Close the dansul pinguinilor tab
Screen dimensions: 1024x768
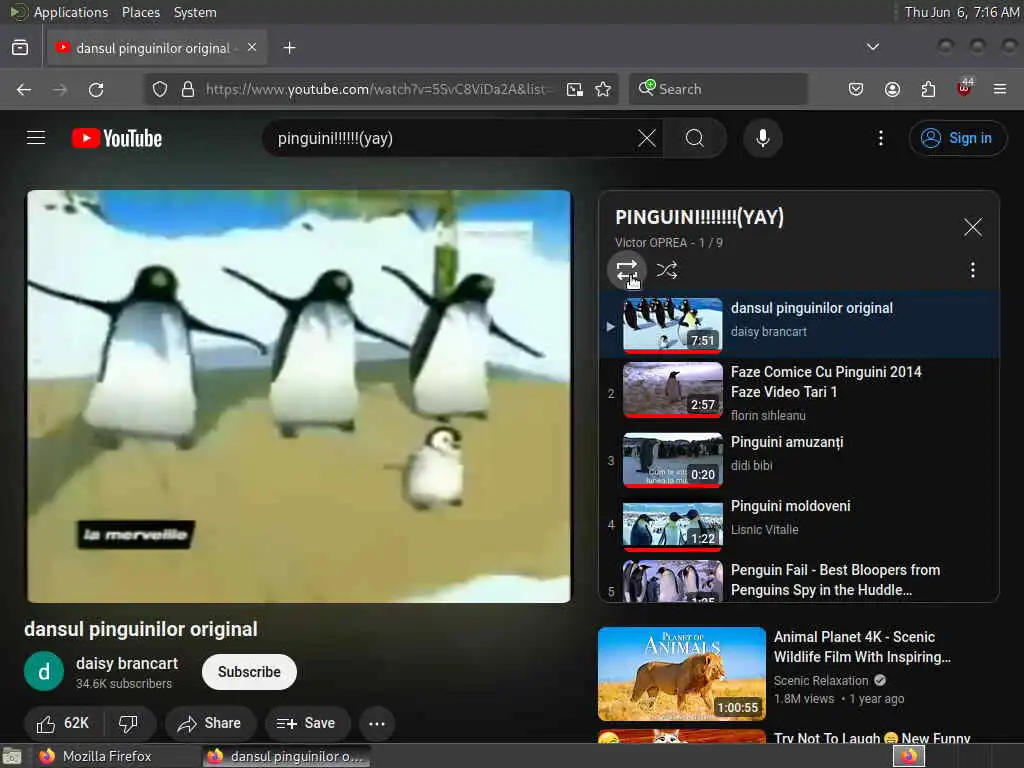[252, 48]
